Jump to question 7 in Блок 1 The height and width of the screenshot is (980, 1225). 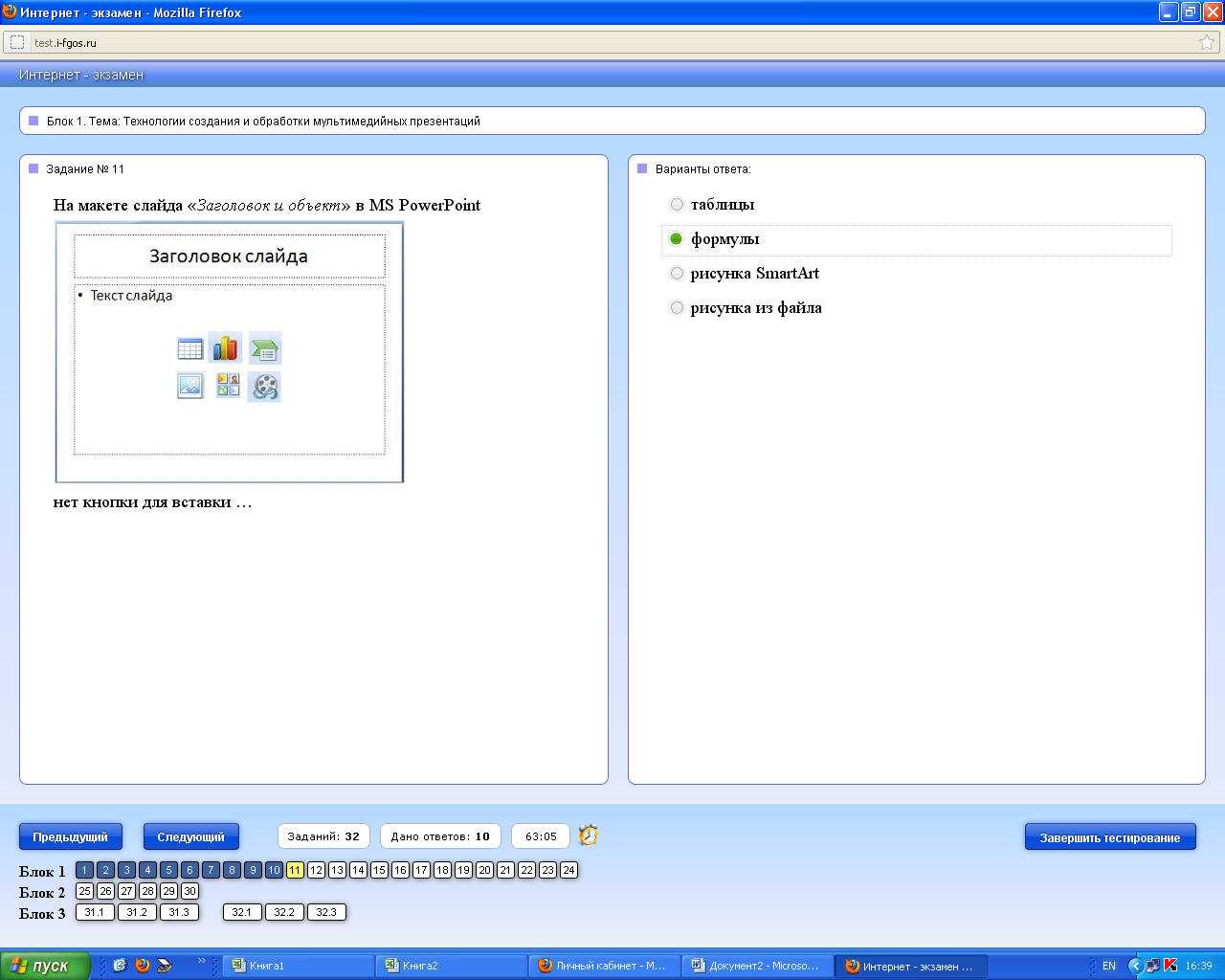click(x=211, y=870)
